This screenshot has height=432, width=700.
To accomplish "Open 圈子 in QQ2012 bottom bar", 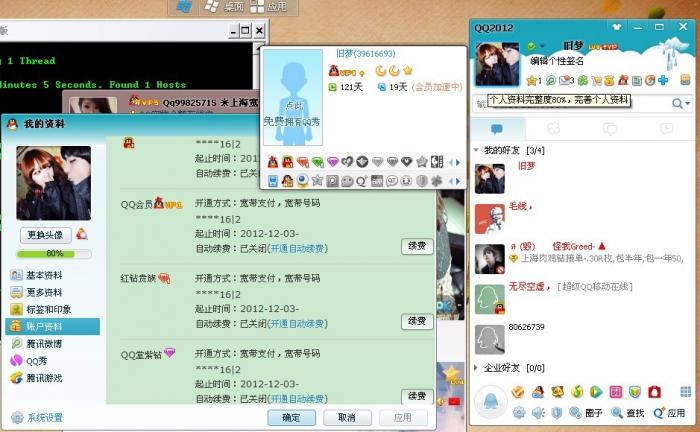I will click(587, 413).
